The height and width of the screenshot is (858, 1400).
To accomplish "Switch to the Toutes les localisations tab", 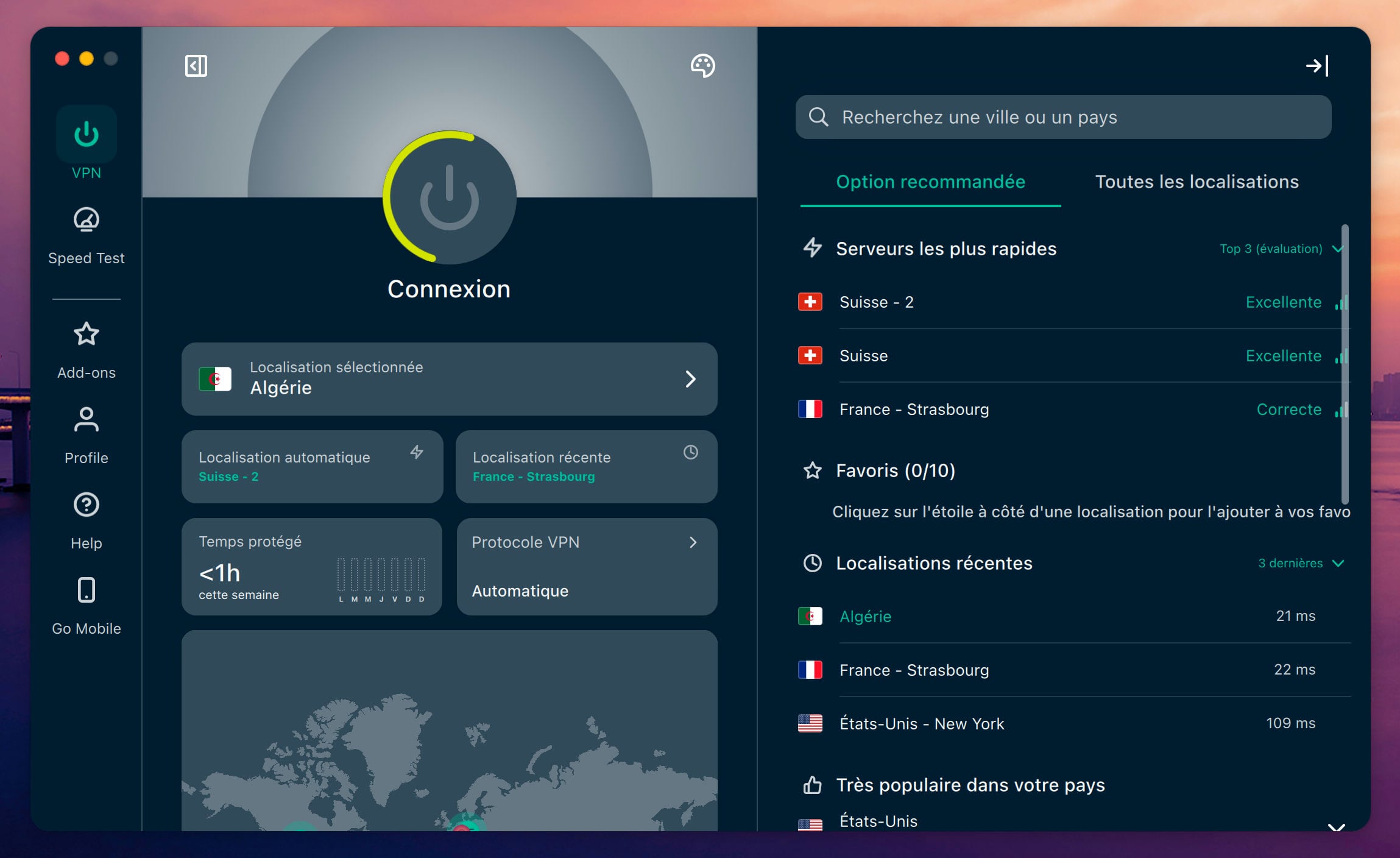I will [x=1197, y=182].
